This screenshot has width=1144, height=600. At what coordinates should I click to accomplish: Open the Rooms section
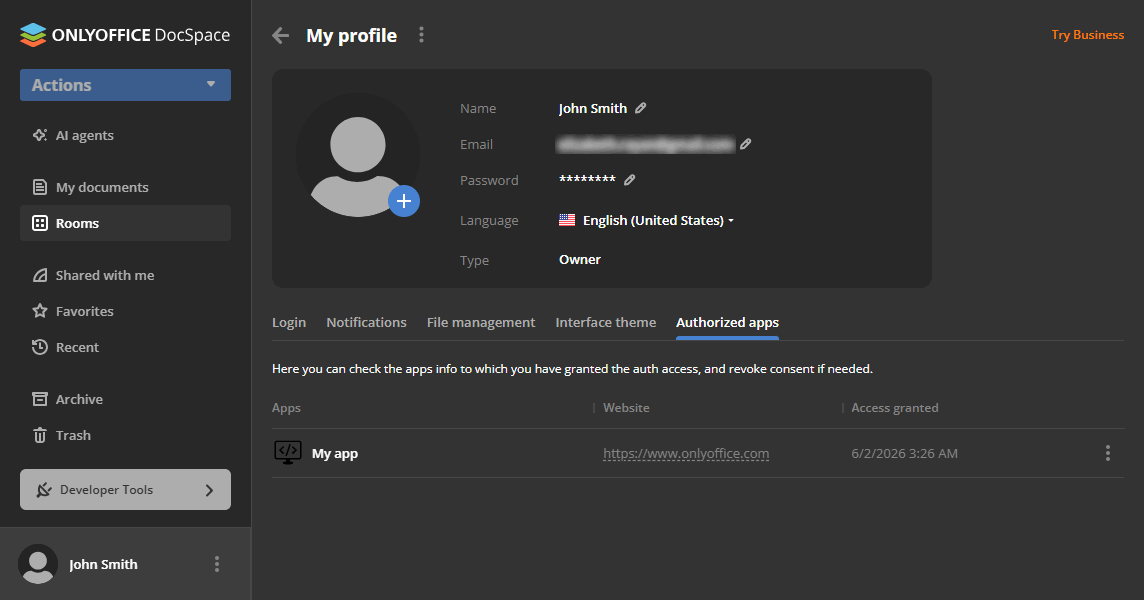(125, 223)
